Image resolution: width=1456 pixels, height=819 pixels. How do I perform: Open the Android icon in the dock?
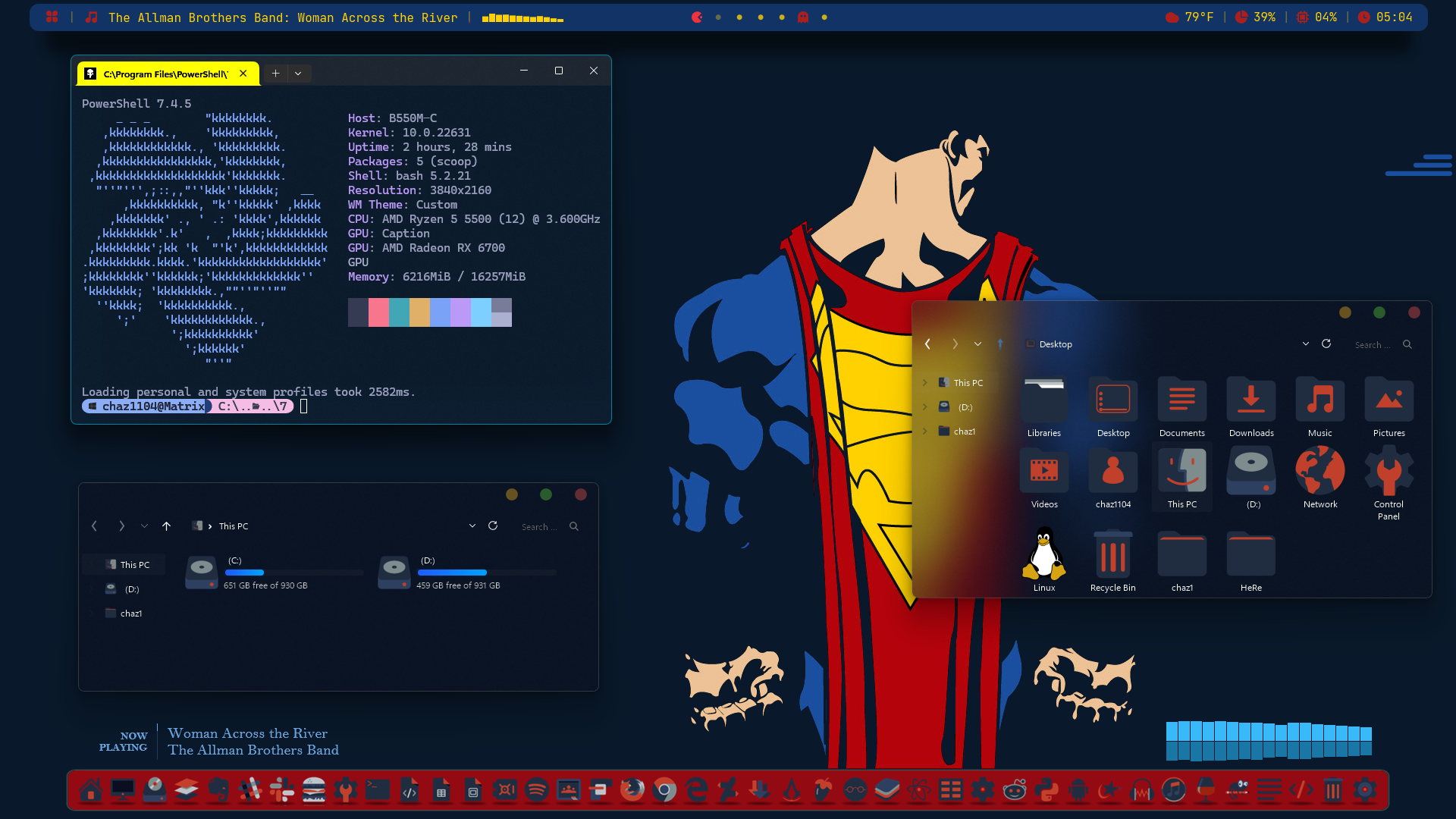(1078, 790)
